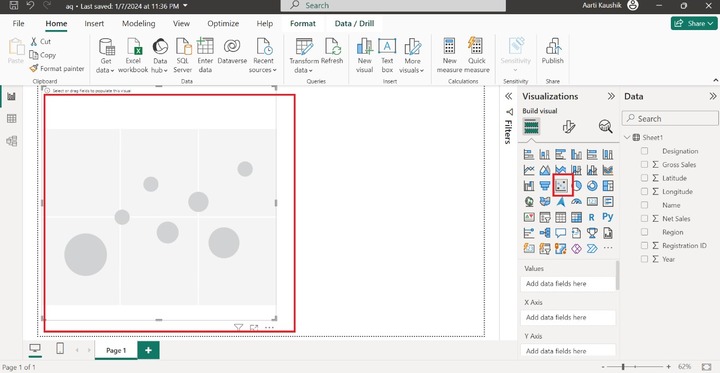Enable the Name field checkbox
Screen dimensions: 720x373
pyautogui.click(x=644, y=205)
